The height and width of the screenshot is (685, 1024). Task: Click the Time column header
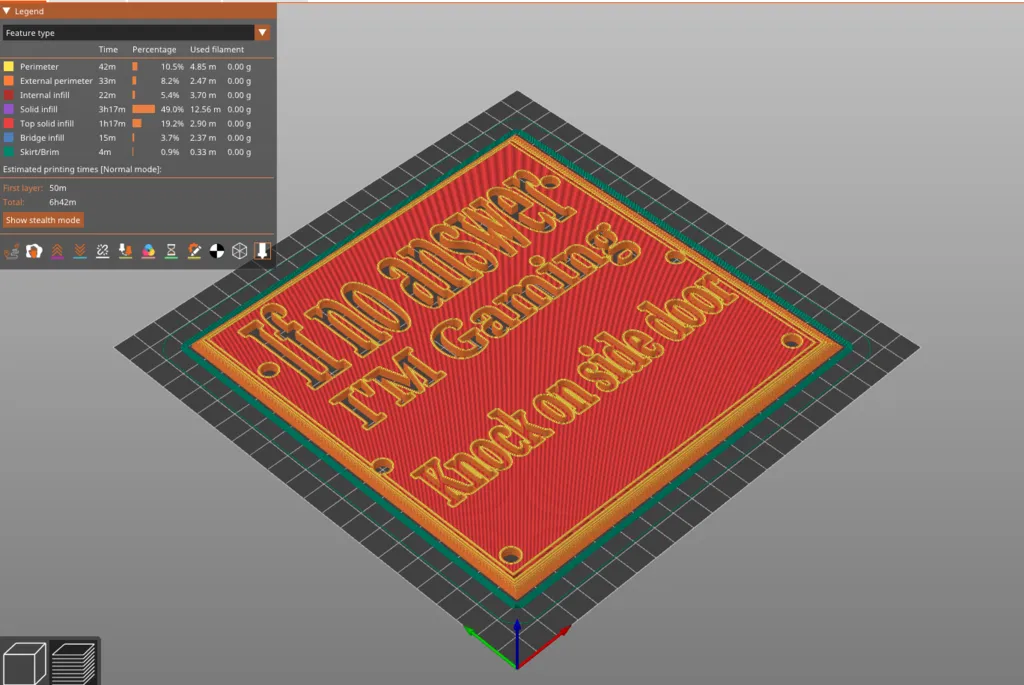point(108,50)
